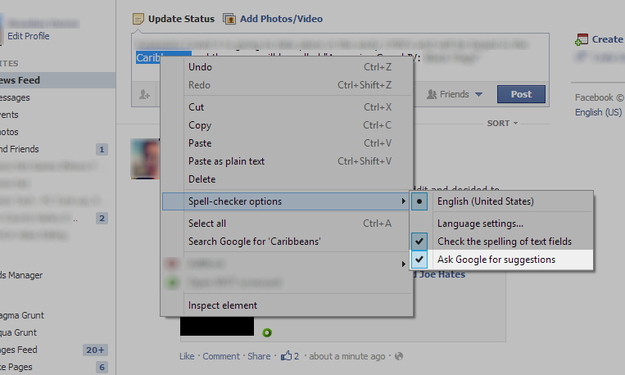This screenshot has height=375, width=625.
Task: Click the Add Photos/Video picture icon
Action: [x=229, y=19]
